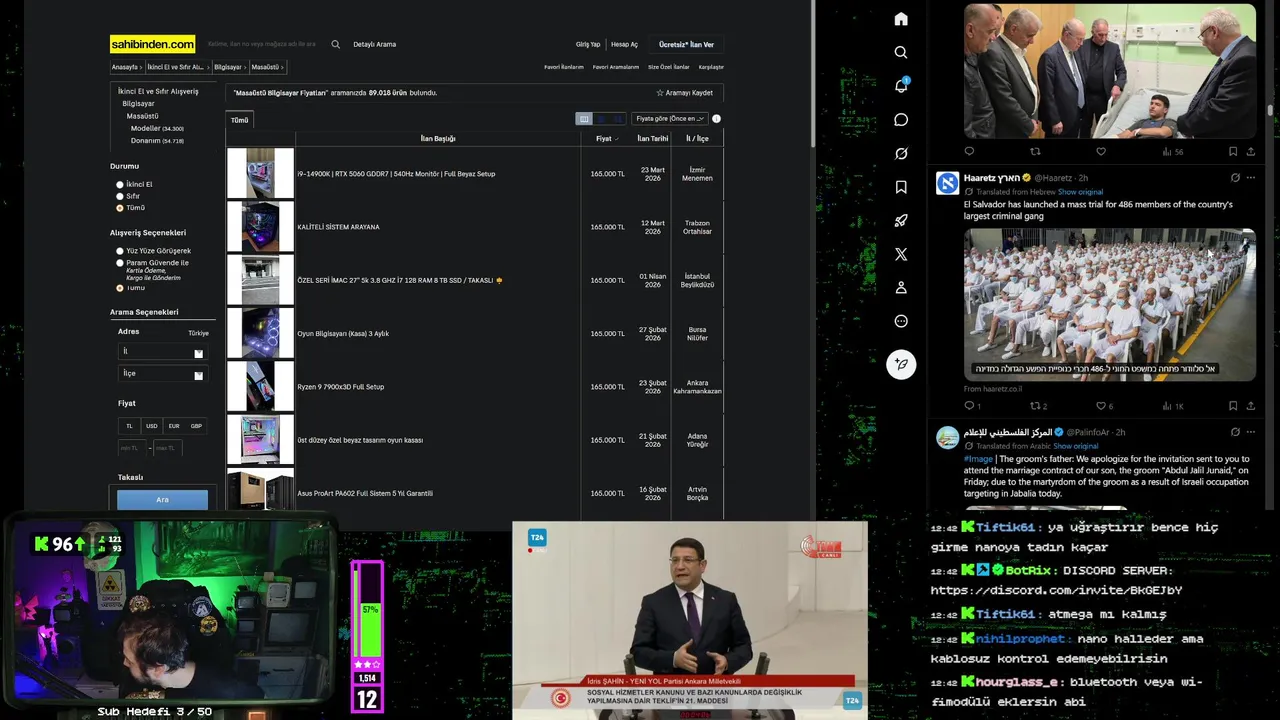Screen dimensions: 1280x720
Task: Share the Haaretz post
Action: [x=1251, y=406]
